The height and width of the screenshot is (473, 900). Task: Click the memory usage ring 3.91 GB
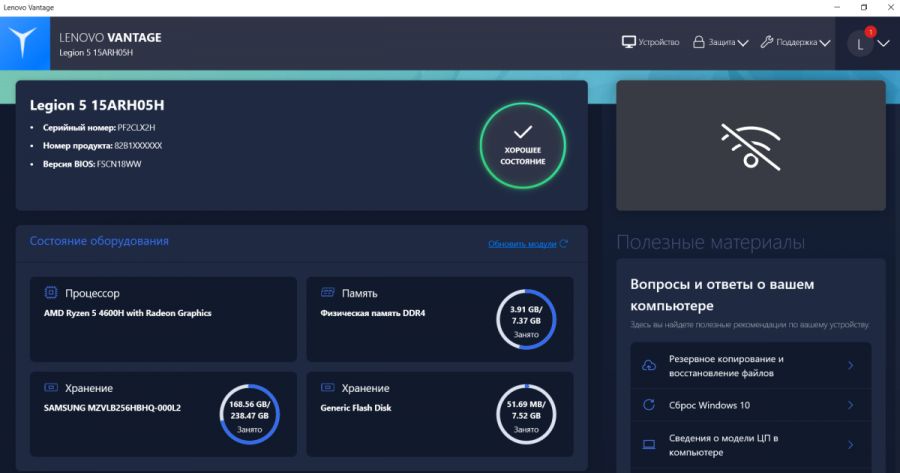(x=526, y=320)
